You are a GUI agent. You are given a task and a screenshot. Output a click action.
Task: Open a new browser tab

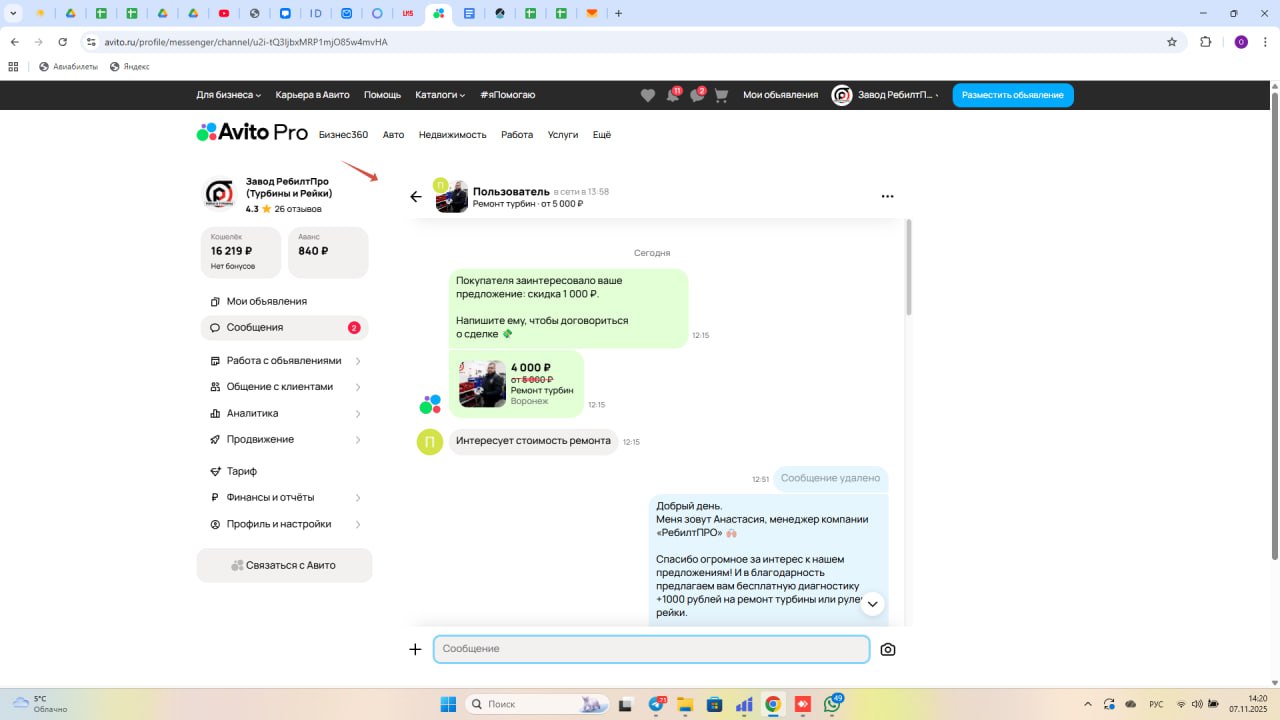618,13
